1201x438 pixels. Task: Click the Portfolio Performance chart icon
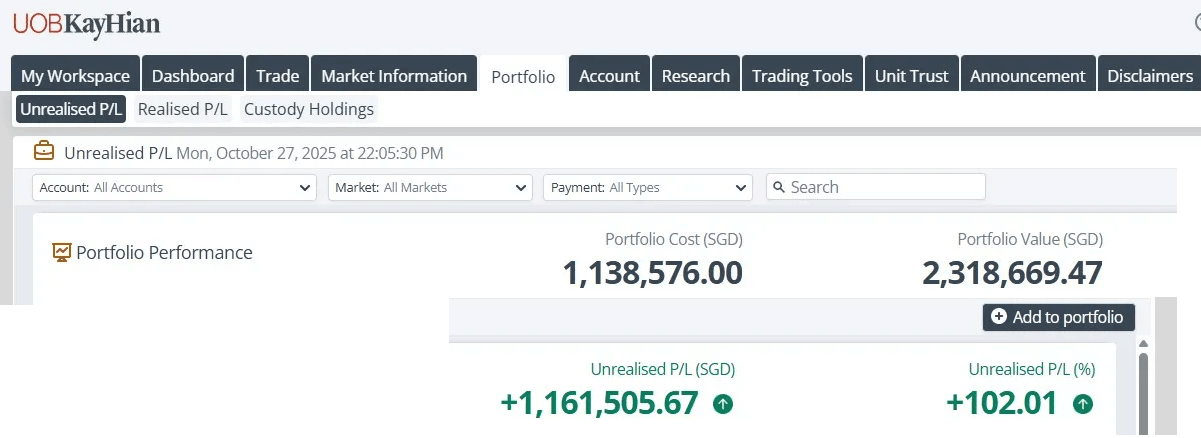tap(62, 252)
